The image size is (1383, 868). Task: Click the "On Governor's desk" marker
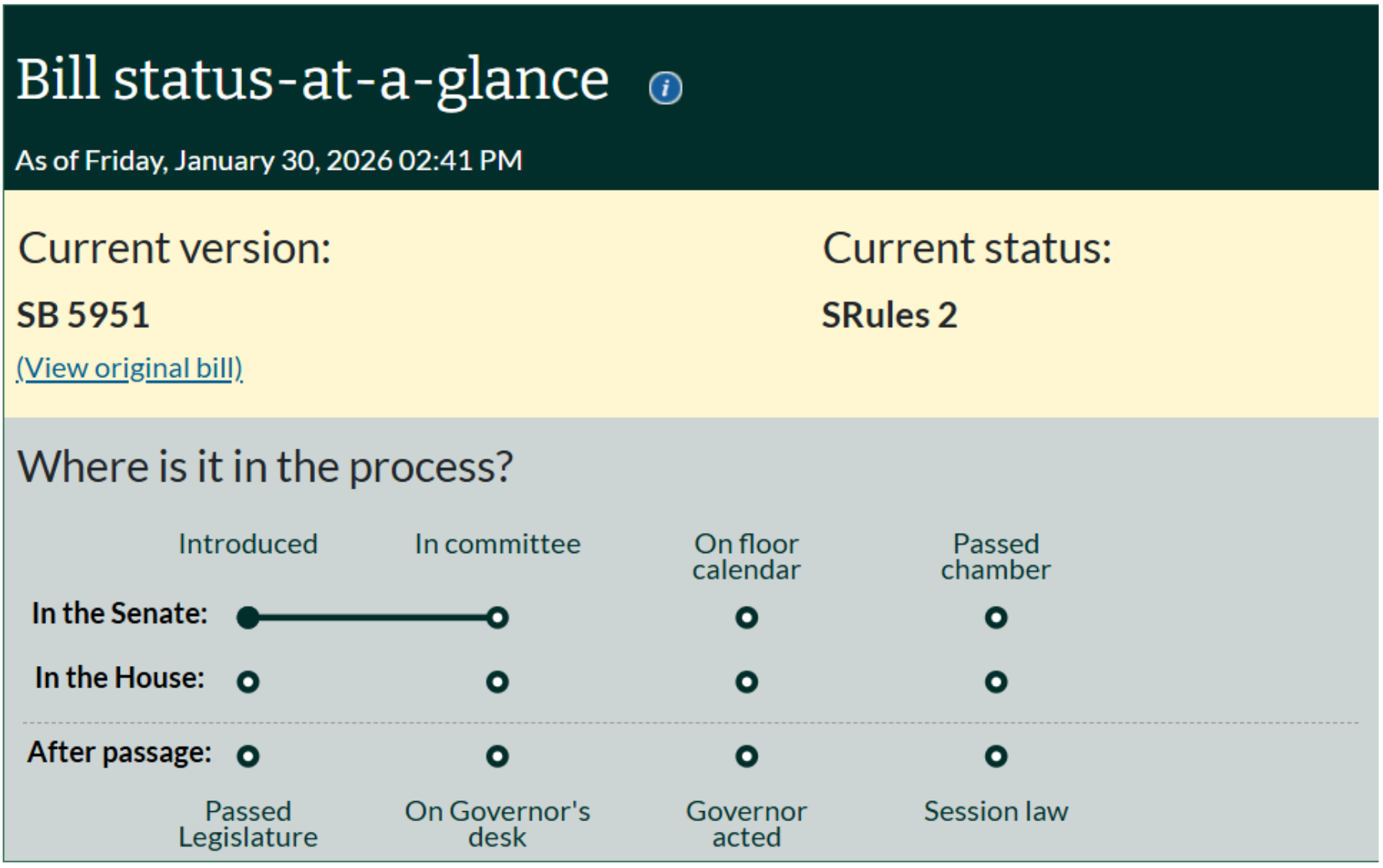496,757
